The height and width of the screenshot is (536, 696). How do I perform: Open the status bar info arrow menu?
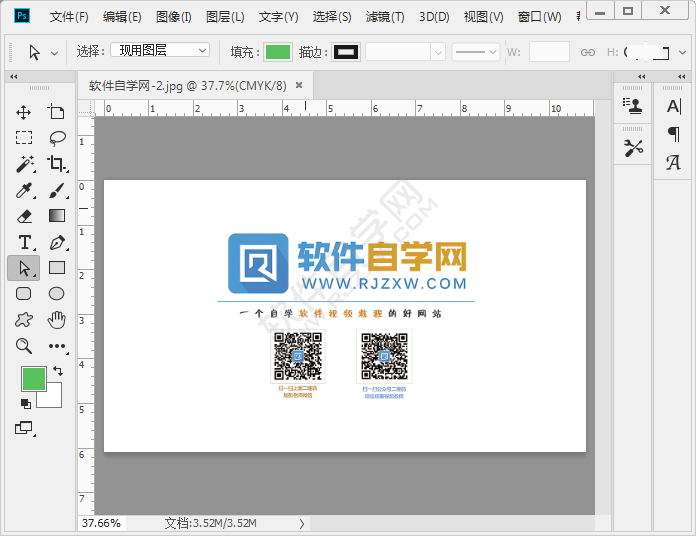pyautogui.click(x=302, y=524)
